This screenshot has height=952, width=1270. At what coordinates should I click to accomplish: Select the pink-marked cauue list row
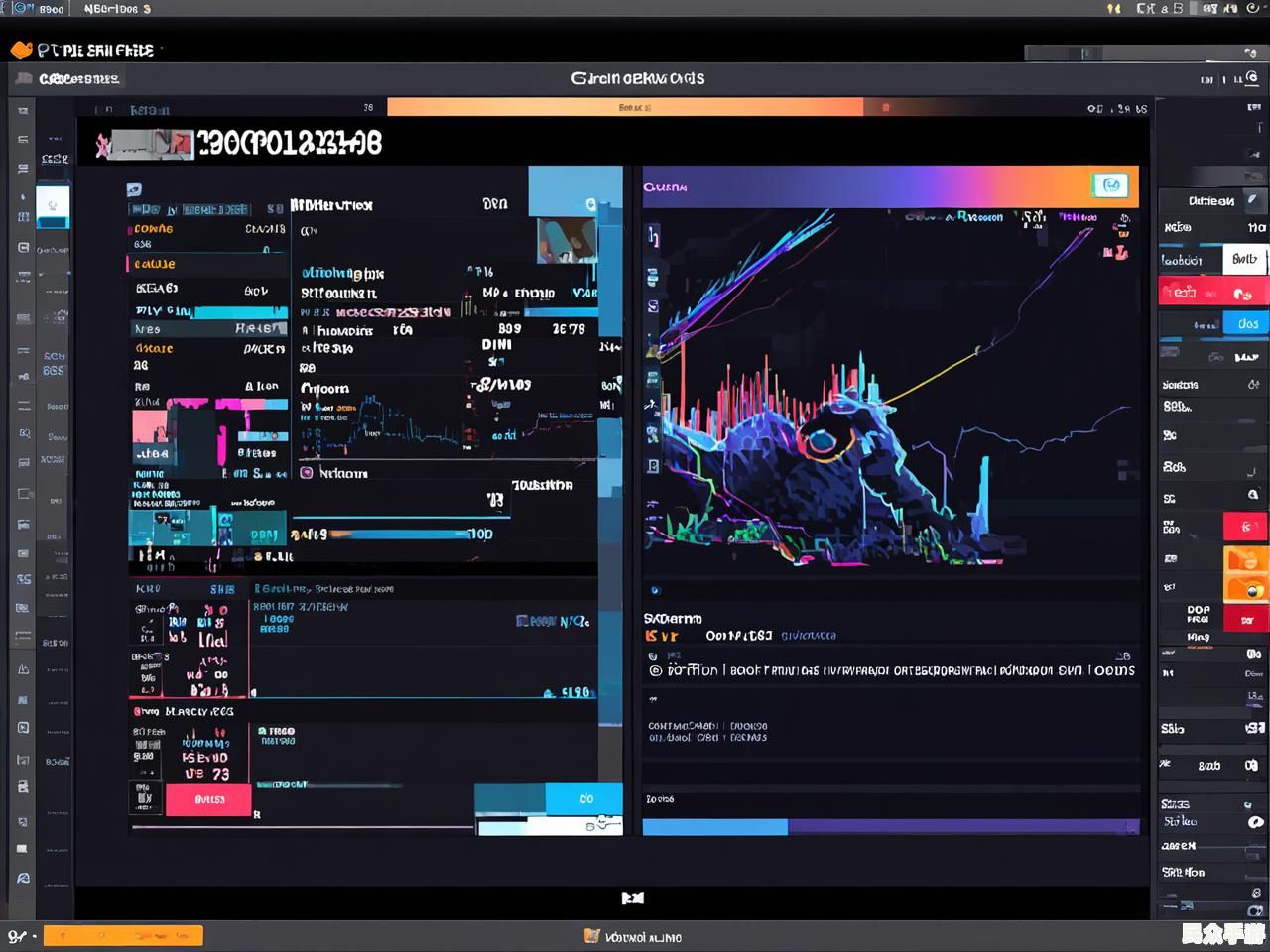point(206,264)
